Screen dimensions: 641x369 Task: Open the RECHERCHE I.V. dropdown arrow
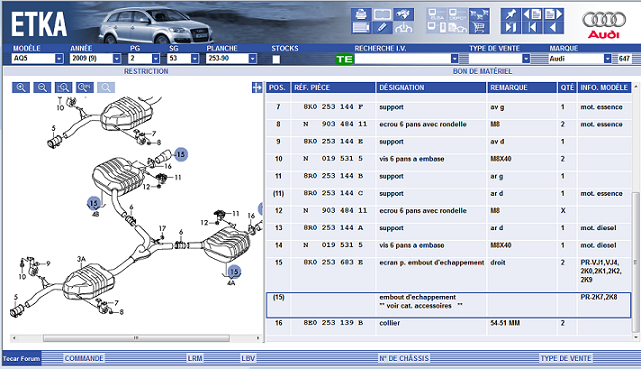pyautogui.click(x=455, y=59)
